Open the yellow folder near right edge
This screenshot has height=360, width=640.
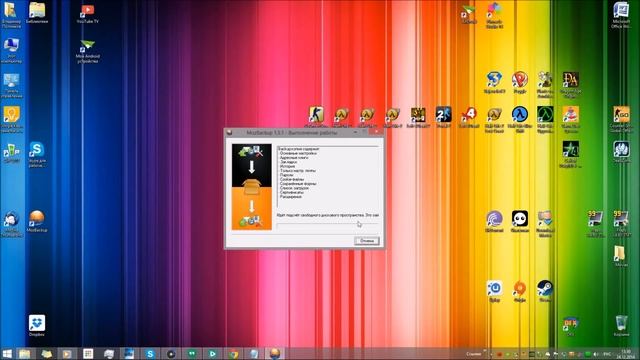[x=621, y=256]
